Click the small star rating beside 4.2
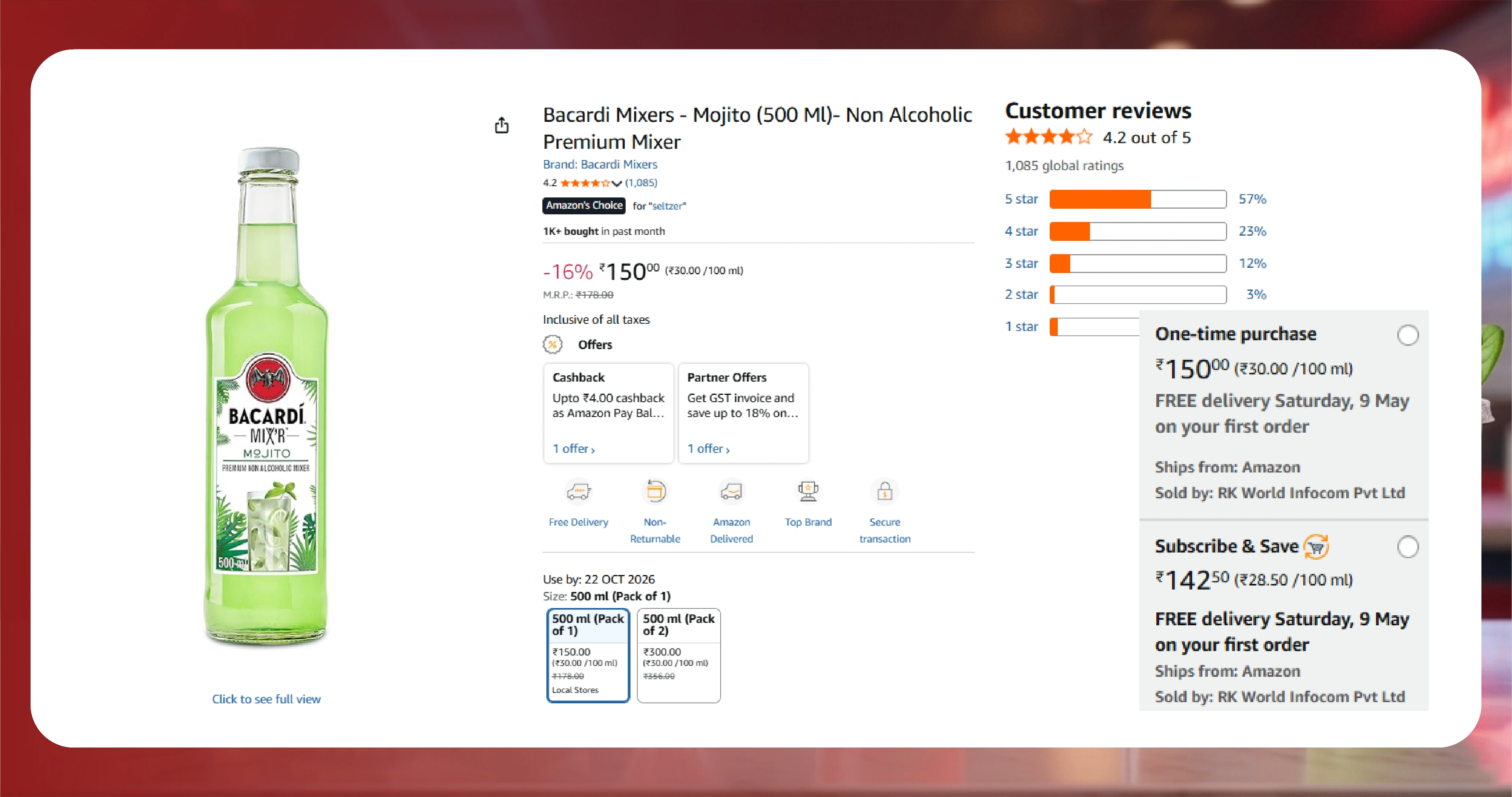The image size is (1512, 797). coord(585,183)
